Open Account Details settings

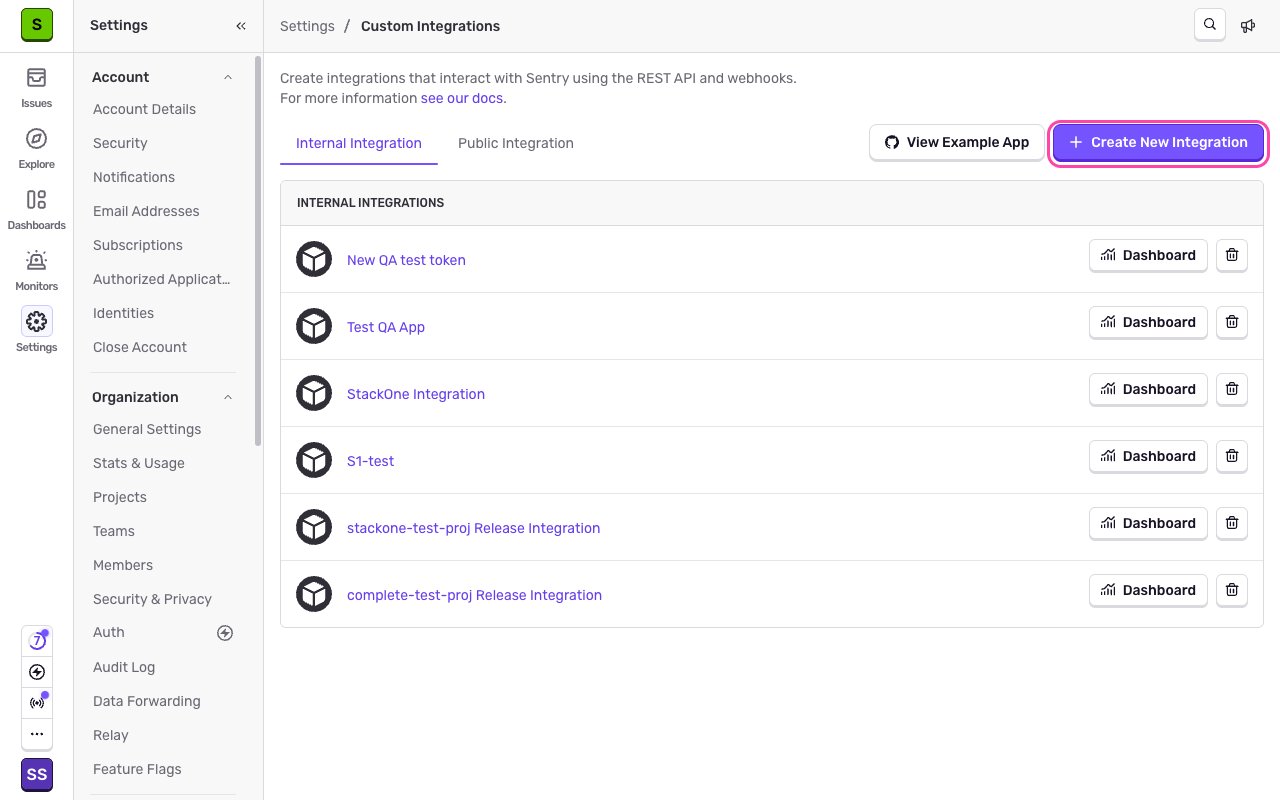(x=144, y=109)
